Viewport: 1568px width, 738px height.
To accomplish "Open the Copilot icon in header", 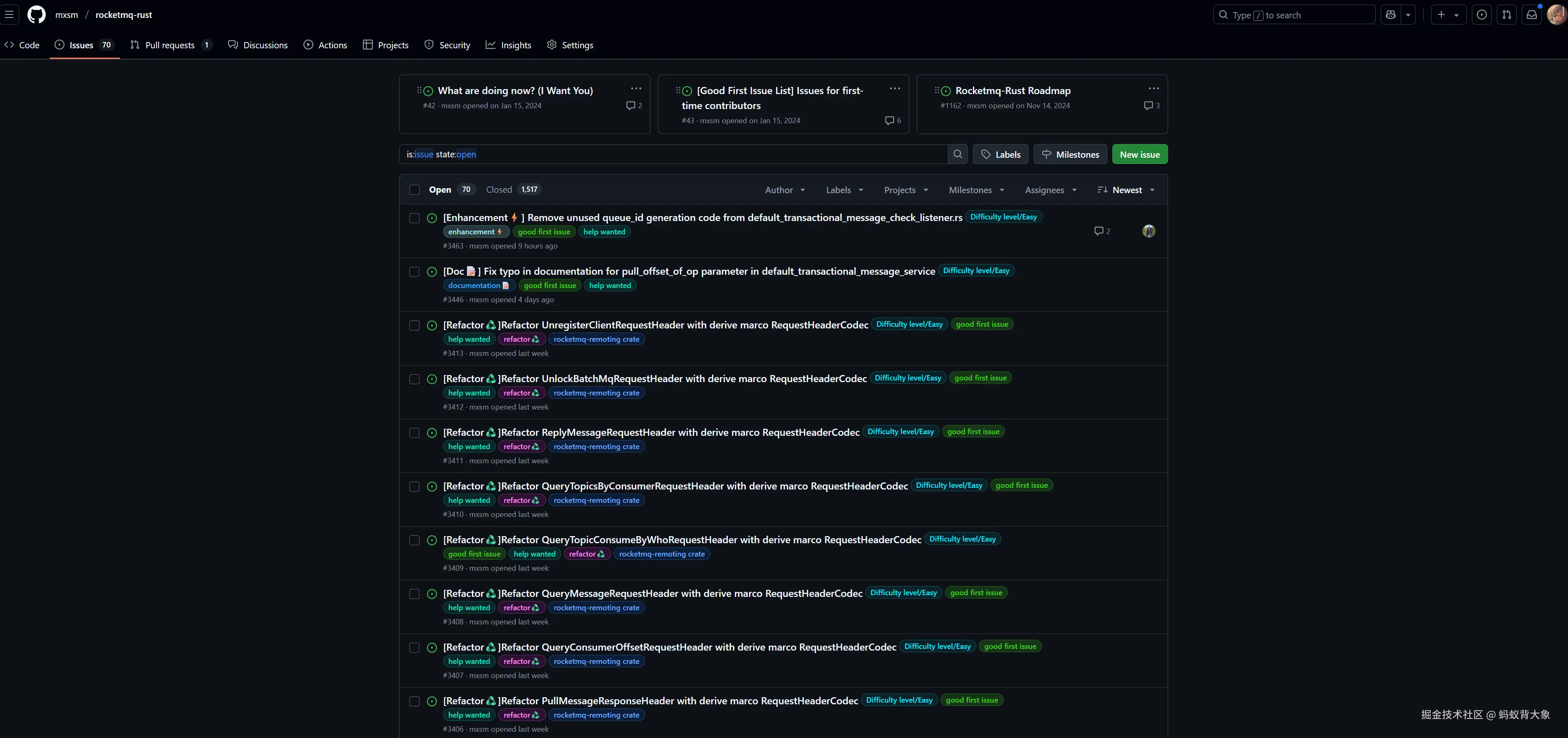I will (x=1391, y=15).
